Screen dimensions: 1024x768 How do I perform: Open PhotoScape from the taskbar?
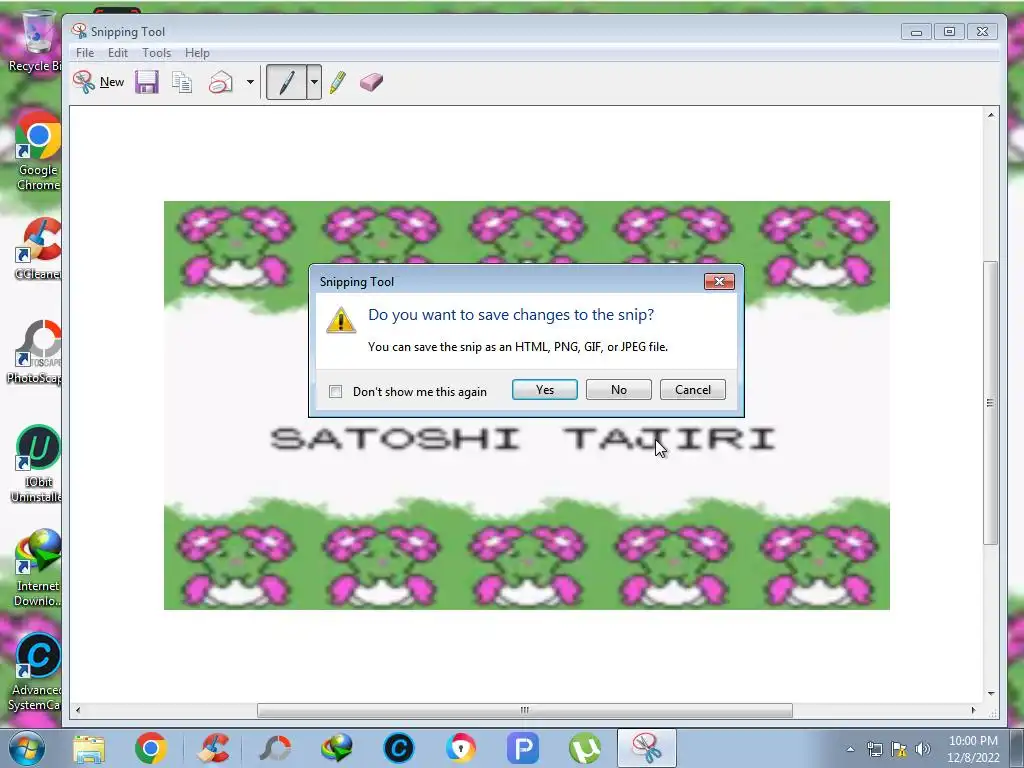pos(275,748)
